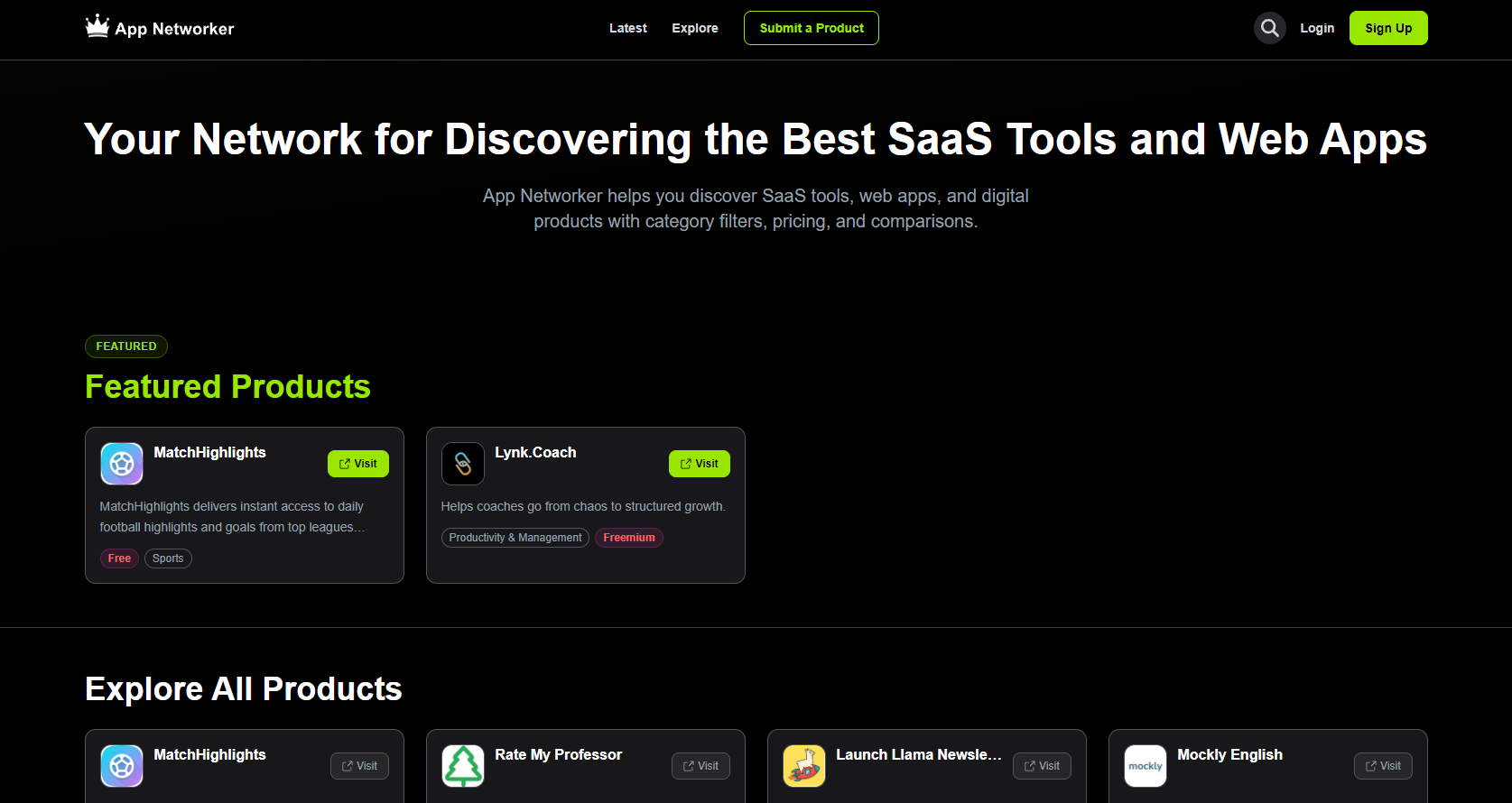The image size is (1512, 803).
Task: Visit Lynk.Coach via green Visit button
Action: tap(700, 464)
